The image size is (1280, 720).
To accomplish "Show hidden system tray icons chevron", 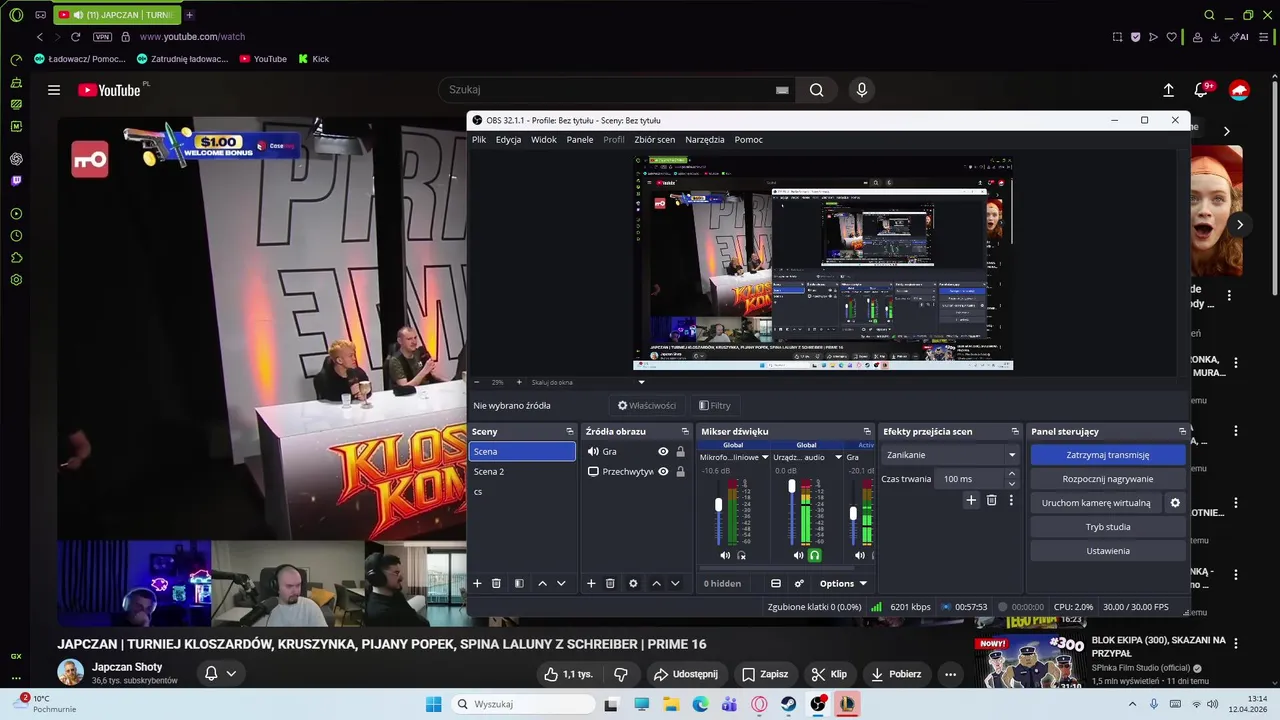I will (x=1132, y=704).
